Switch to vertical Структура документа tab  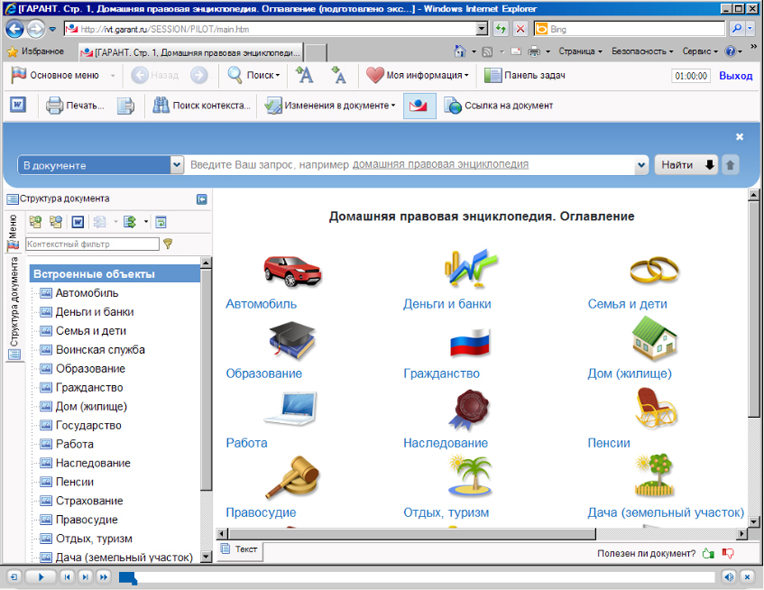pyautogui.click(x=14, y=308)
